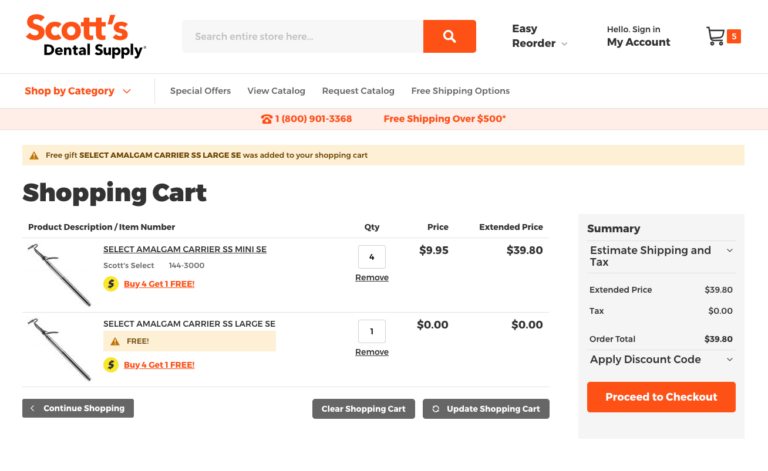The image size is (768, 471).
Task: Open the shopping cart icon in header
Action: click(x=715, y=36)
